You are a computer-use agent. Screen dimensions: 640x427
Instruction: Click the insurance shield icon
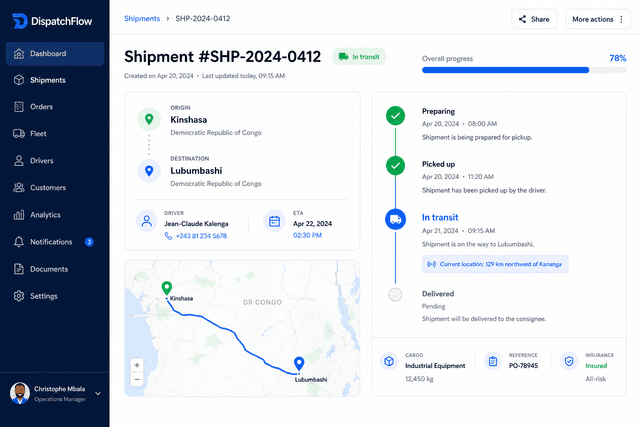569,361
